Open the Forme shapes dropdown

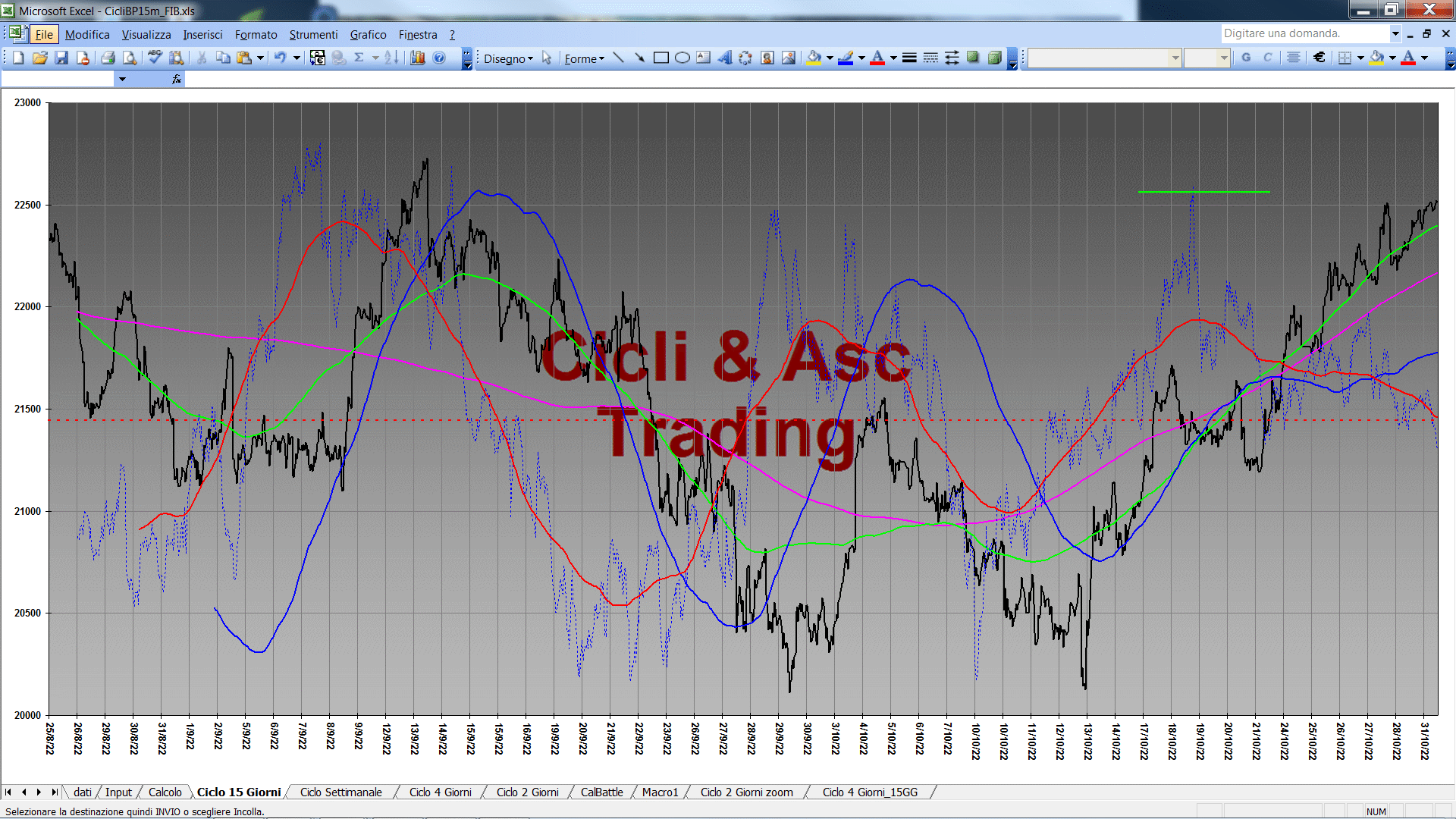[584, 58]
